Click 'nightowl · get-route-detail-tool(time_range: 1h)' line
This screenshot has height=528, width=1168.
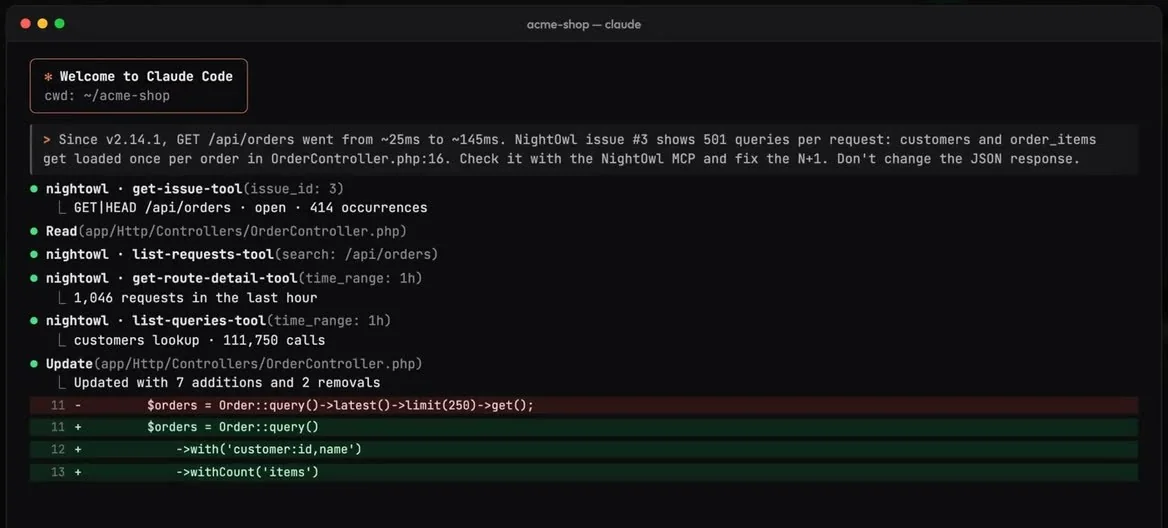(x=237, y=279)
